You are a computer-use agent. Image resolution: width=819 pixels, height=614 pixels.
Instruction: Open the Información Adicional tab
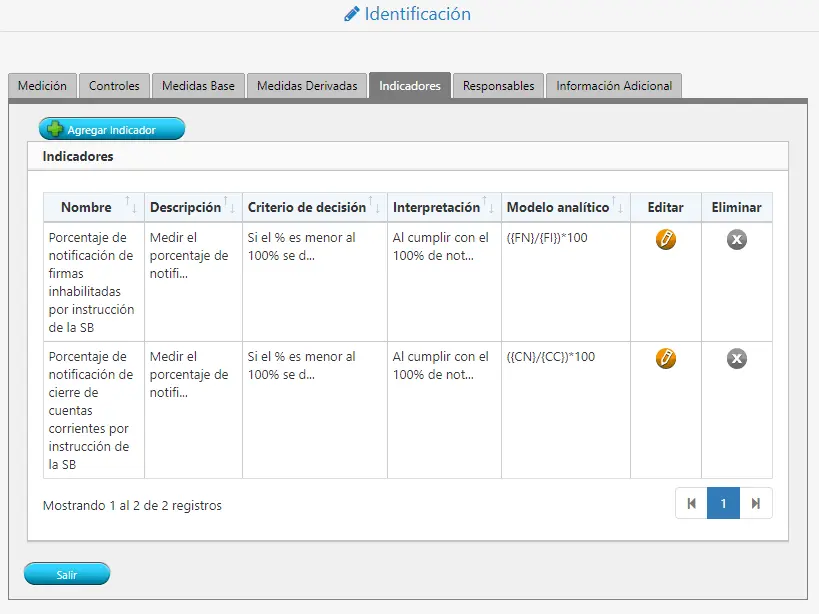coord(614,86)
